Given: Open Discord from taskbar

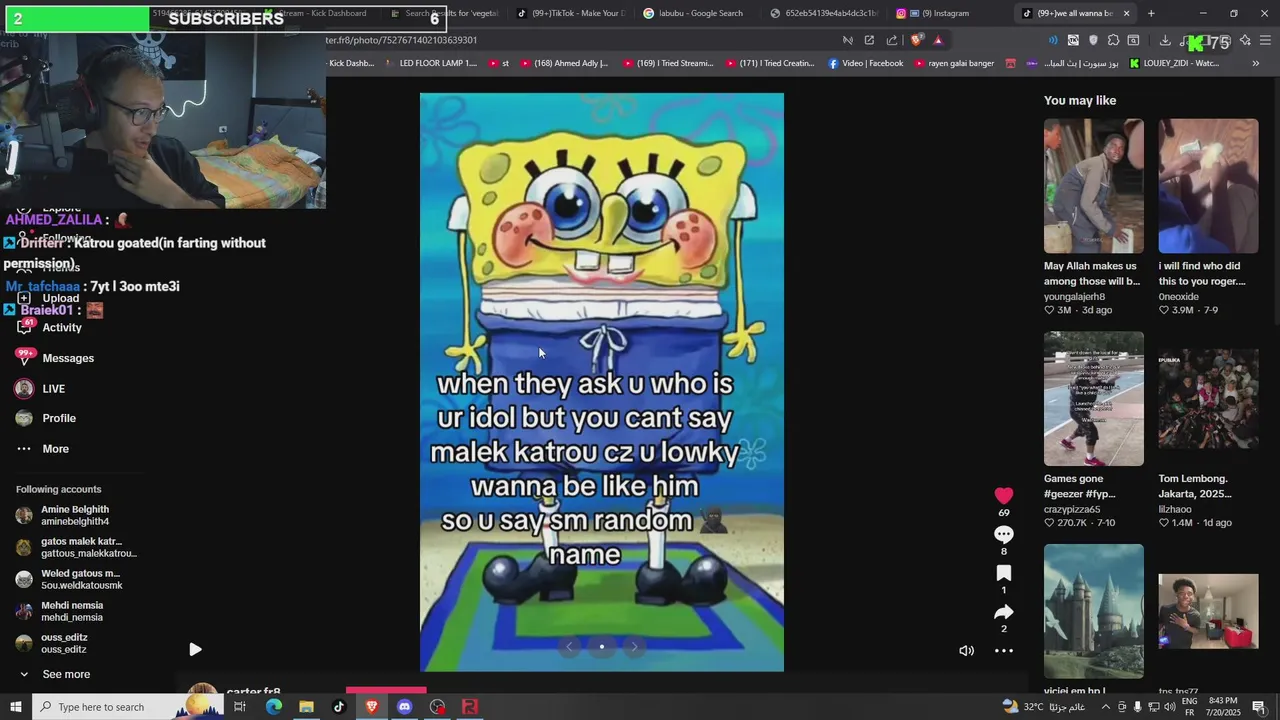Looking at the screenshot, I should (404, 707).
